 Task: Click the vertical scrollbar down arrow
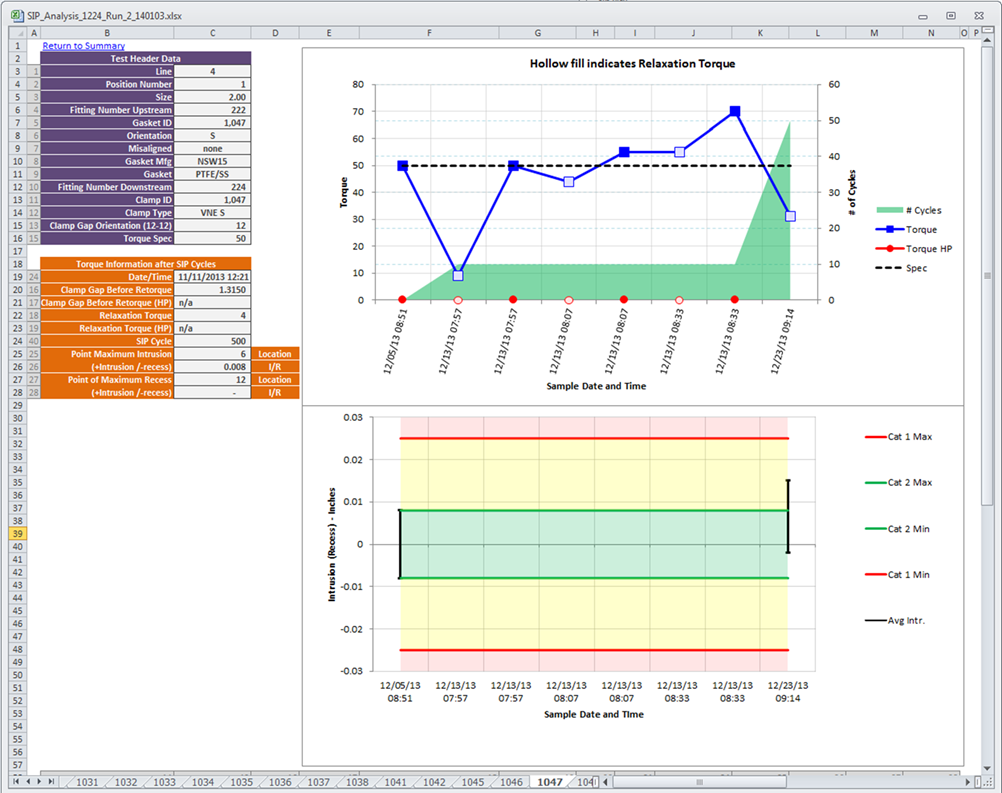[987, 768]
